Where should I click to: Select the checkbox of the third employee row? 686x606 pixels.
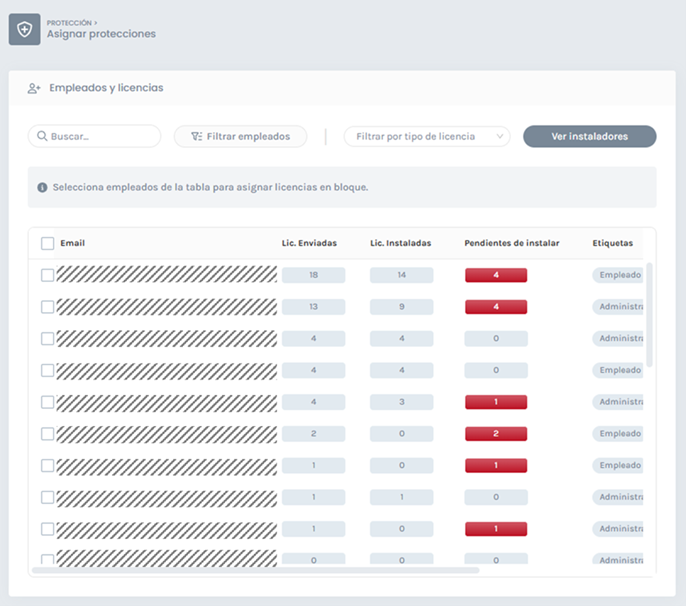coord(48,339)
